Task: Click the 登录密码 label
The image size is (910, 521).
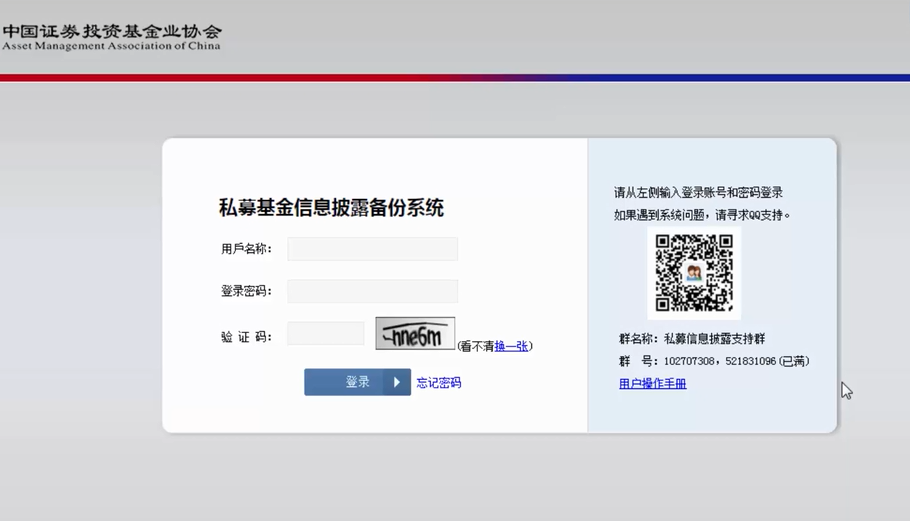Action: (x=246, y=291)
